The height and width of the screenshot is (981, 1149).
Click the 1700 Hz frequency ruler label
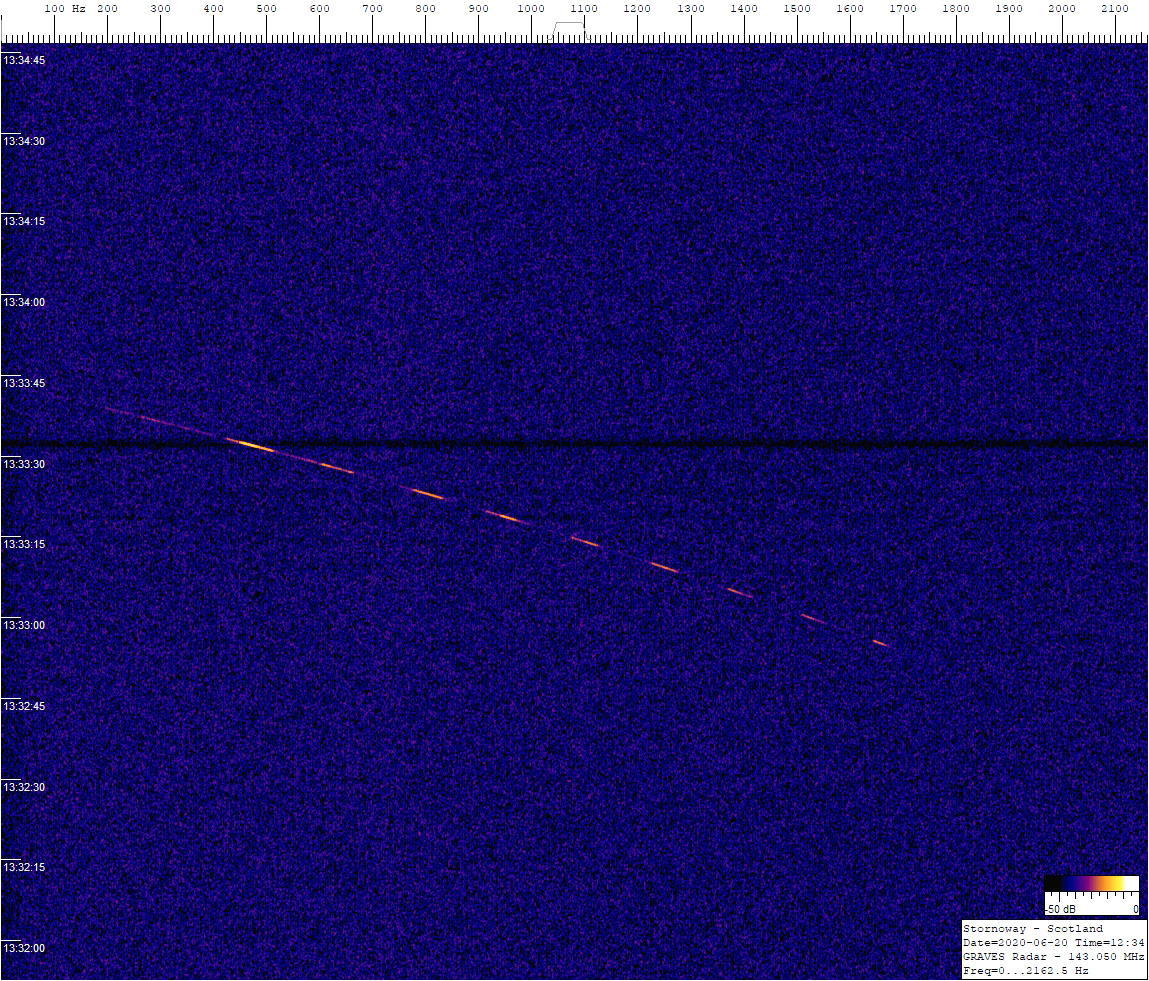[903, 9]
